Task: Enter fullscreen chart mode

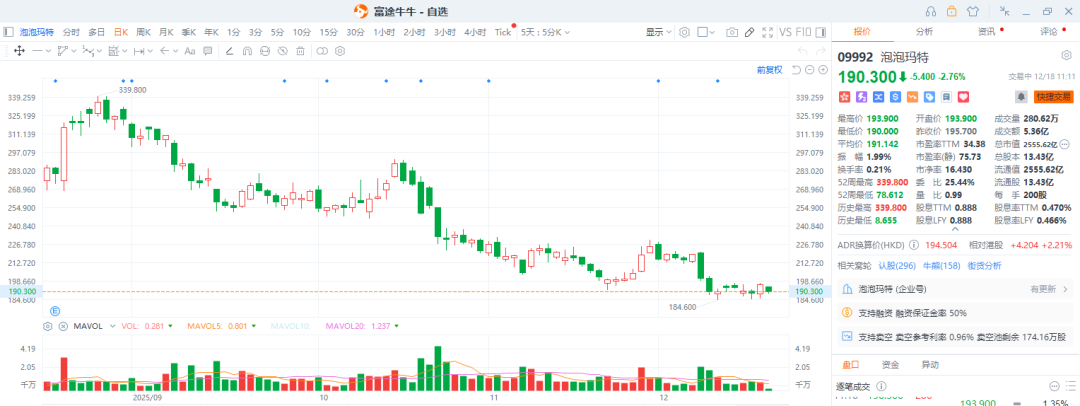Action: tap(766, 32)
